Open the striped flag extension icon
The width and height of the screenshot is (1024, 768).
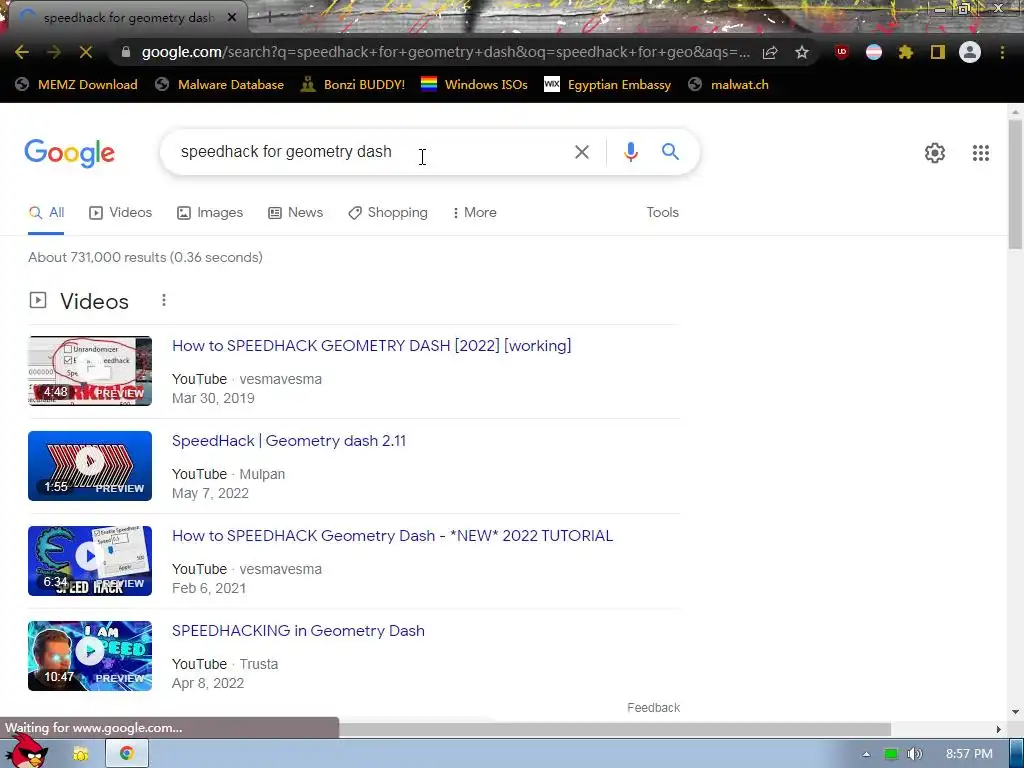[x=874, y=52]
